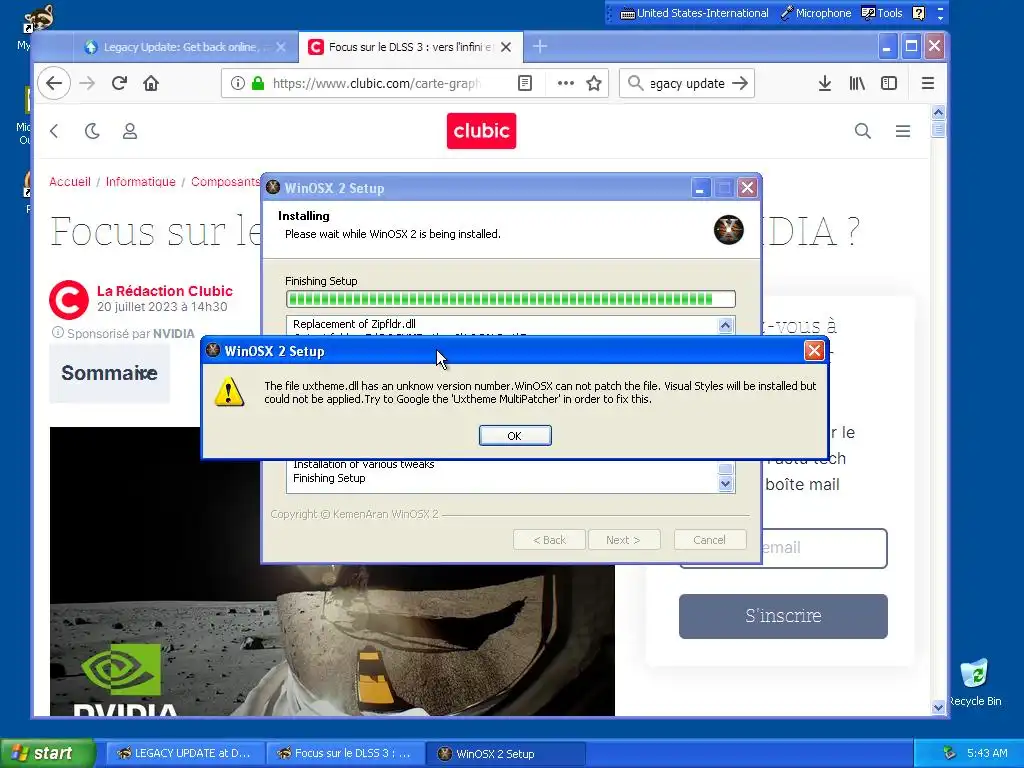Open the language bar Tools menu

click(x=882, y=13)
